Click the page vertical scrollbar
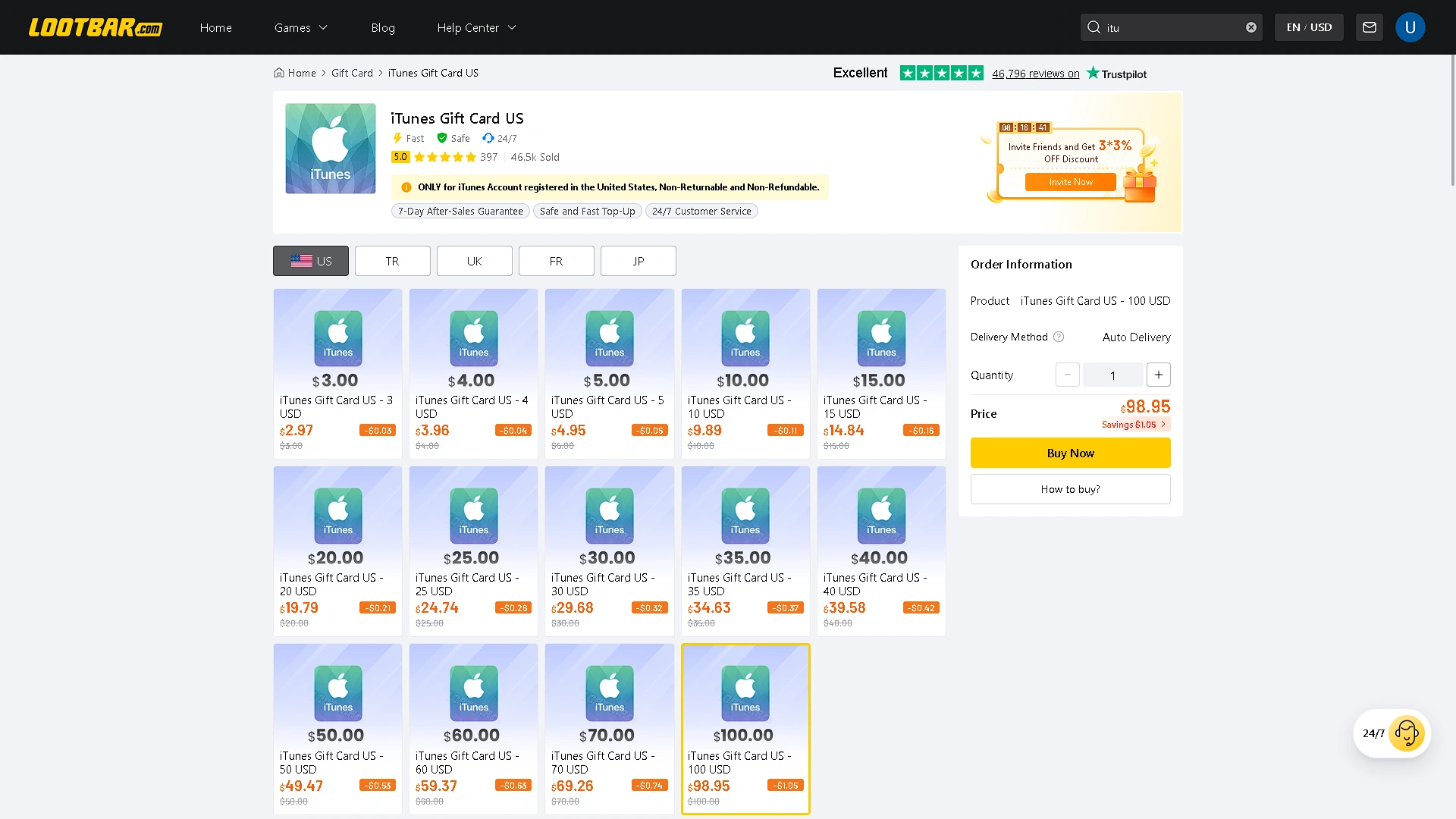The image size is (1456, 819). [1452, 121]
